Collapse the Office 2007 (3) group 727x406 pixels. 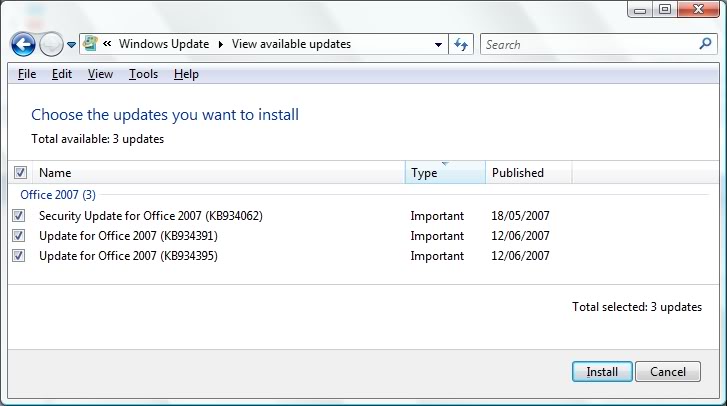tap(58, 195)
